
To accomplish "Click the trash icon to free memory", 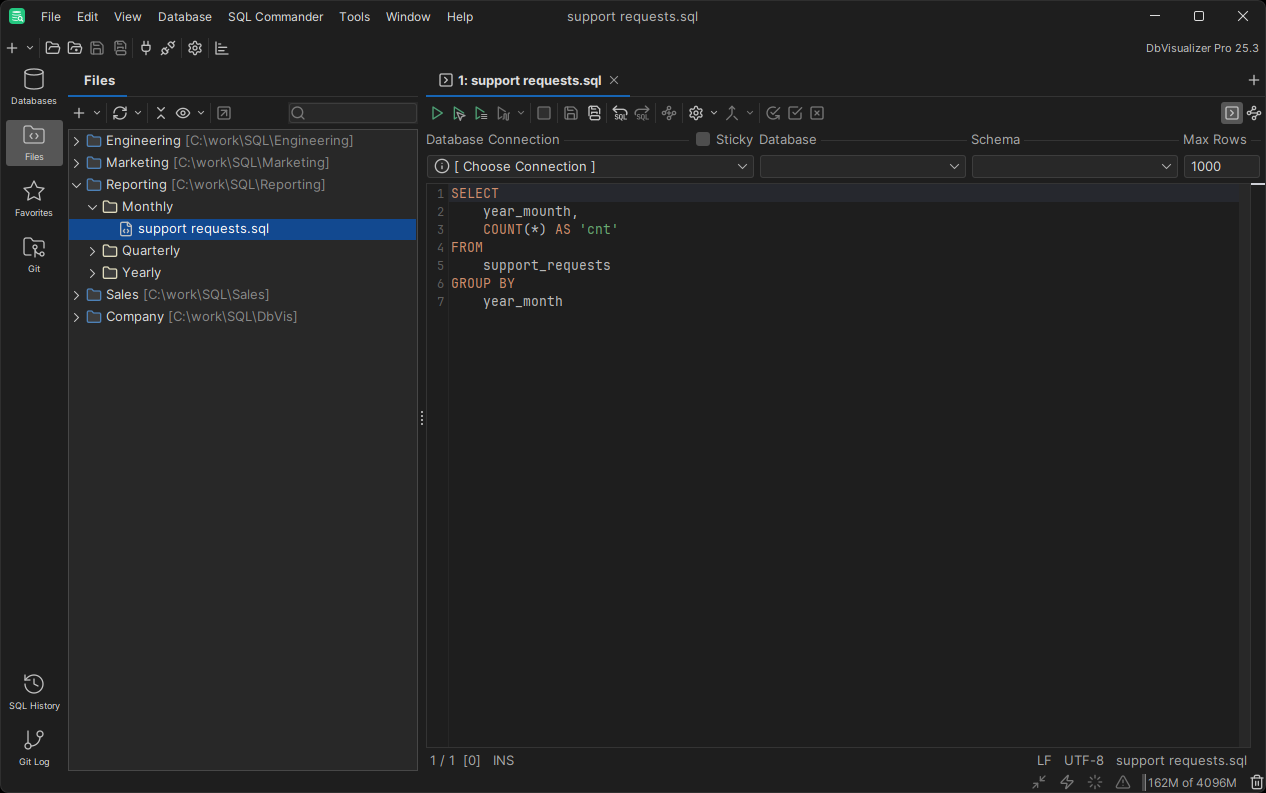I will (1256, 782).
